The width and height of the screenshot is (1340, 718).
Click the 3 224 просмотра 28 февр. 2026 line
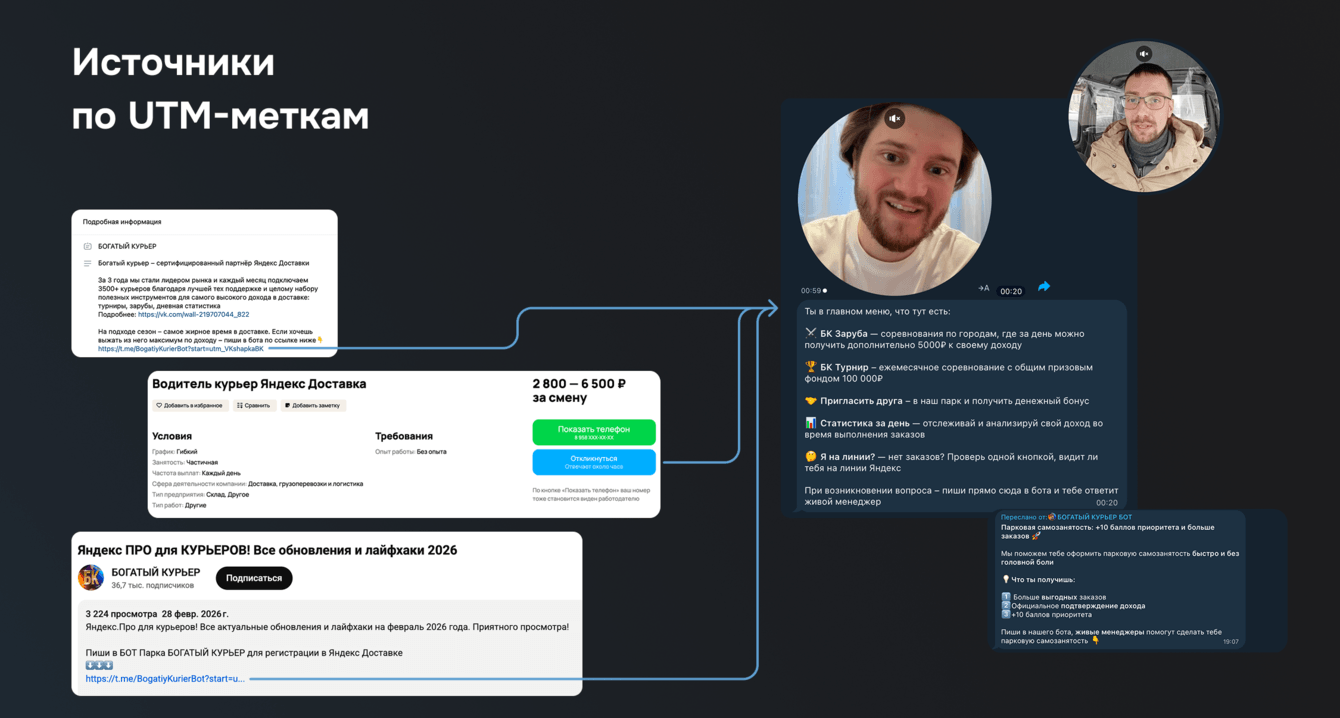157,614
